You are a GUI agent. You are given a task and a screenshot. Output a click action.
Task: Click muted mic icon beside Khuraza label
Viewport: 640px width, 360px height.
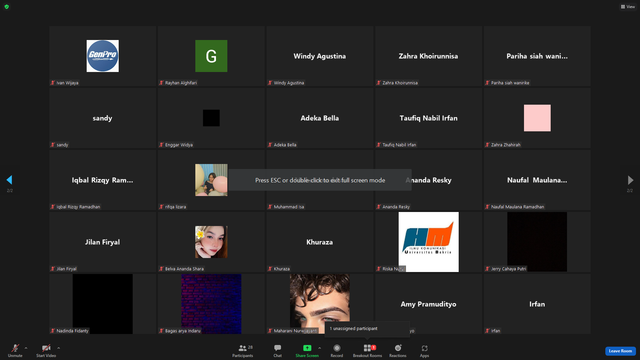[270, 269]
